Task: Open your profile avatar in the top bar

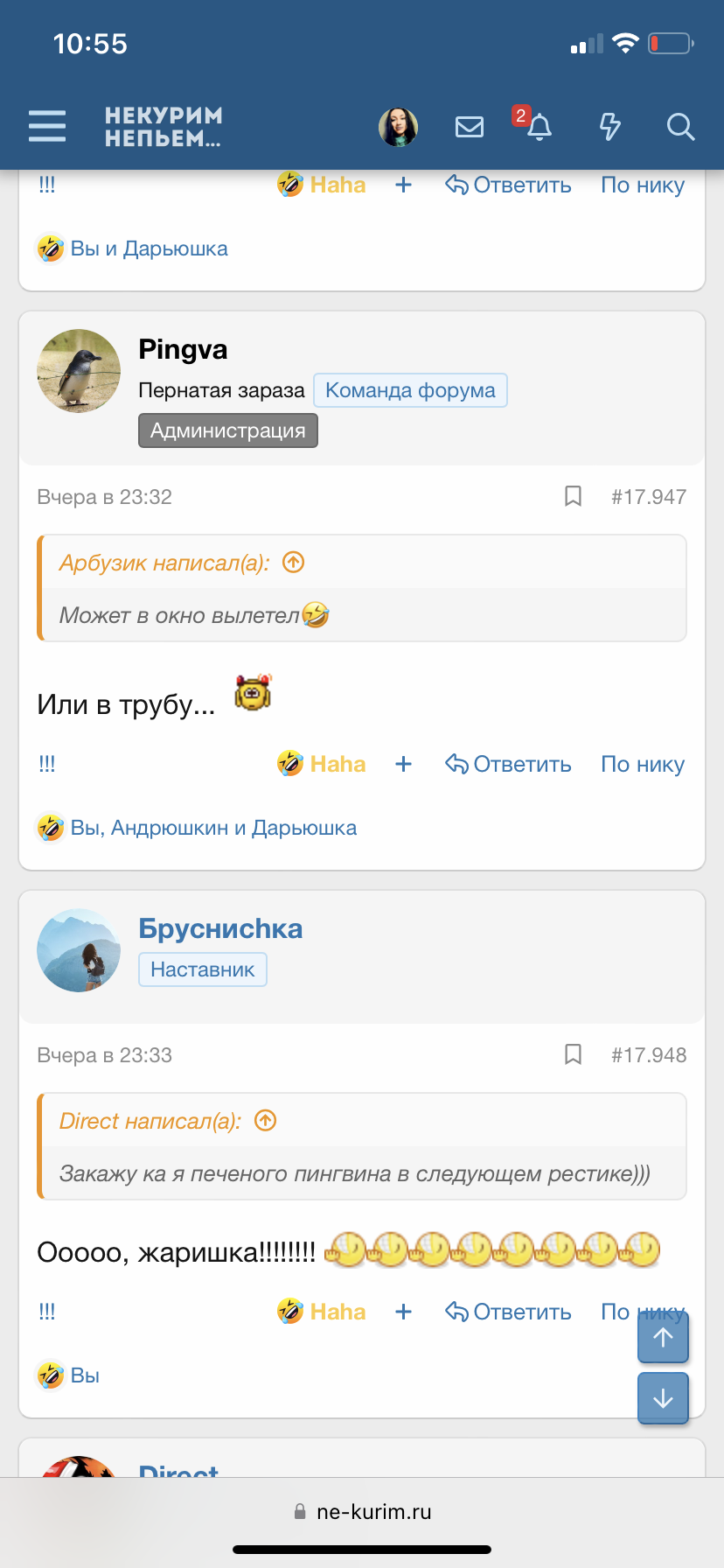Action: pos(398,126)
